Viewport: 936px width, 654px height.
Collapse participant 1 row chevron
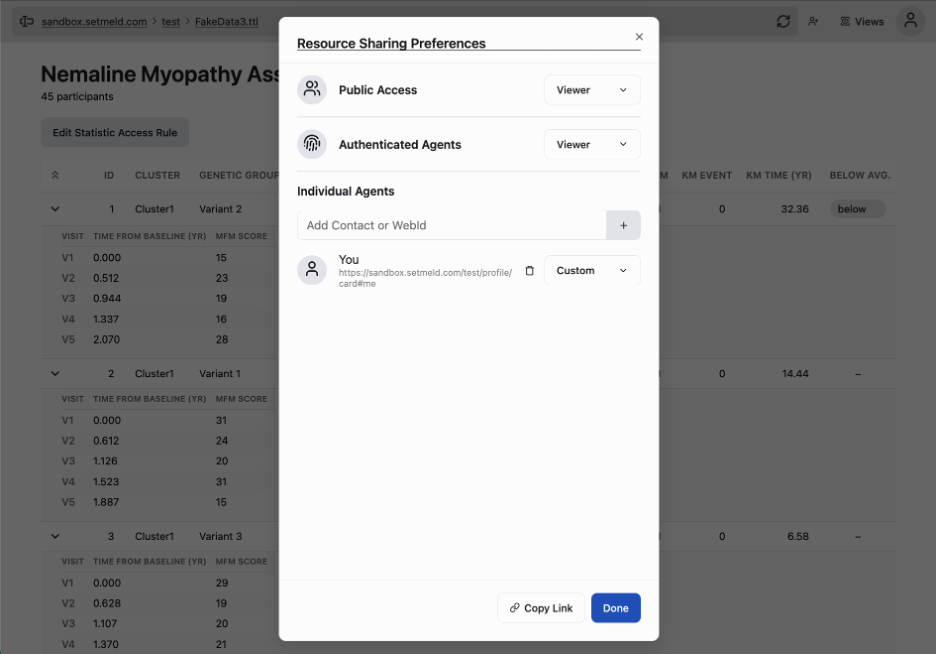point(55,209)
